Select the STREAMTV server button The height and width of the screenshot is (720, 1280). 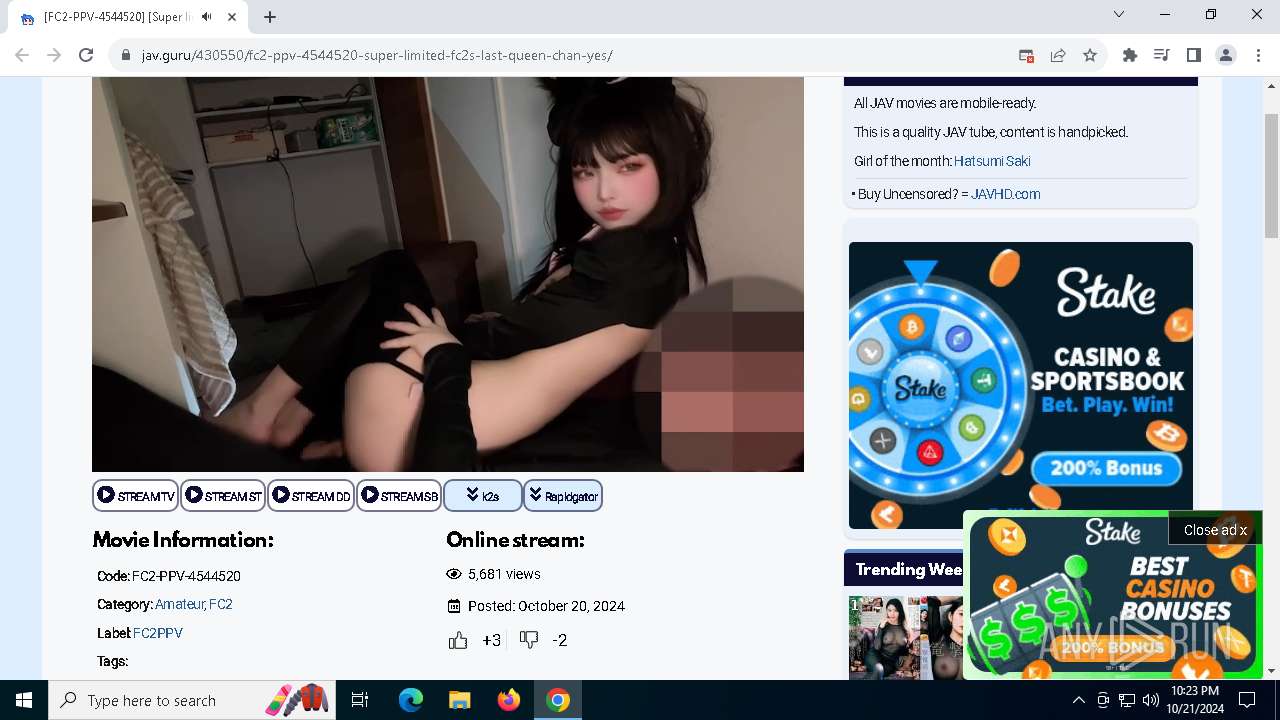136,496
